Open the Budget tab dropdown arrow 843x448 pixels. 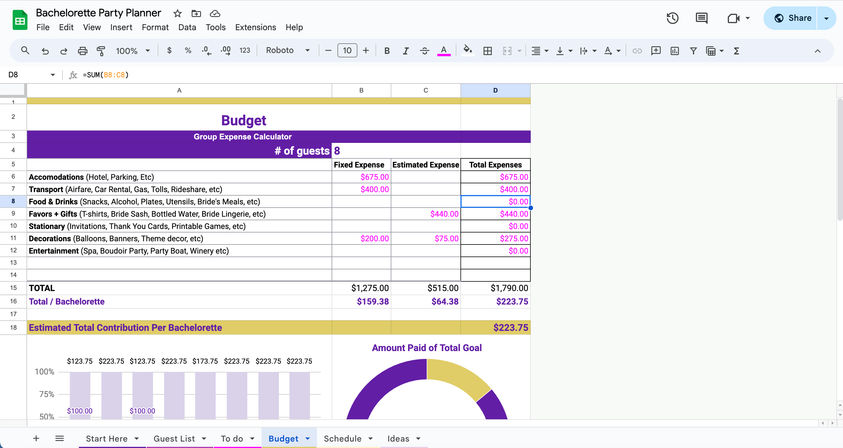(x=308, y=438)
